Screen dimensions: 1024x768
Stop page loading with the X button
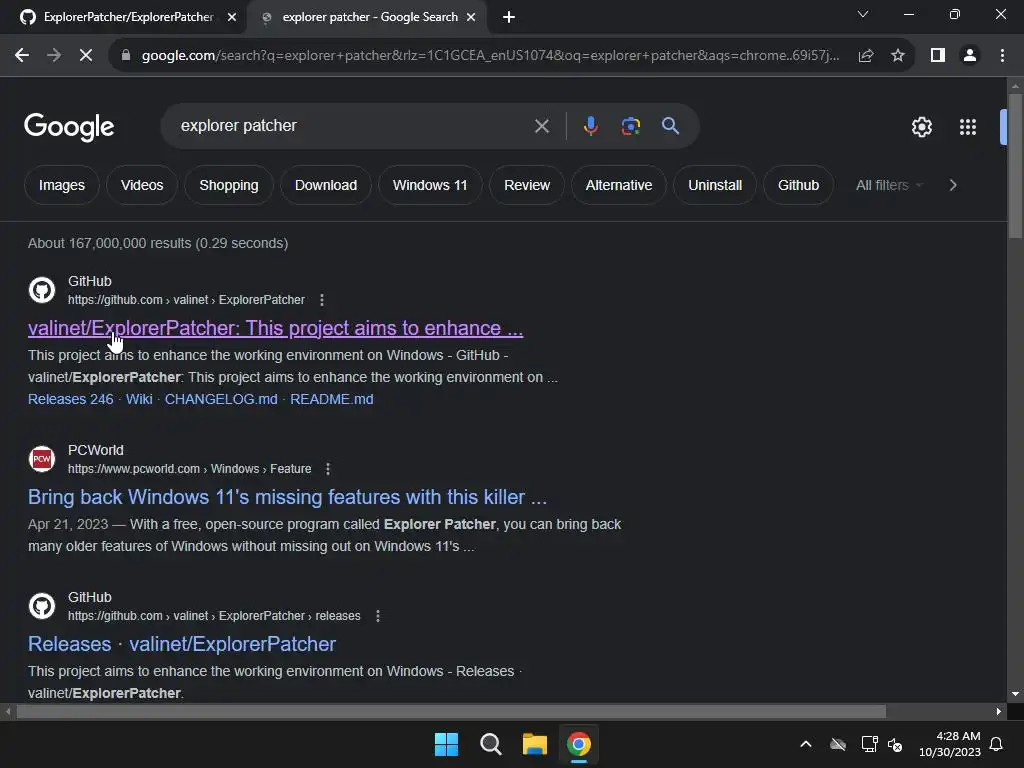(x=86, y=56)
